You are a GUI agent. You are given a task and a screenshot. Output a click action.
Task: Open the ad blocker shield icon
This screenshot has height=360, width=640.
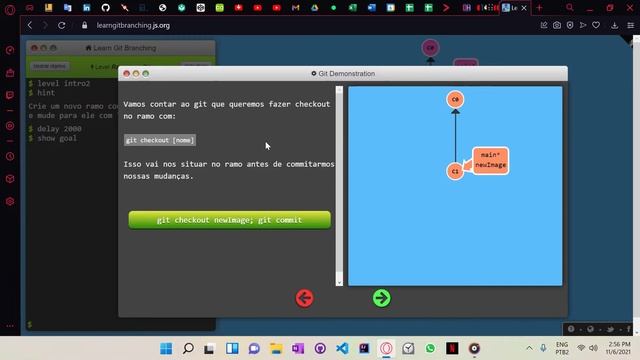570,25
